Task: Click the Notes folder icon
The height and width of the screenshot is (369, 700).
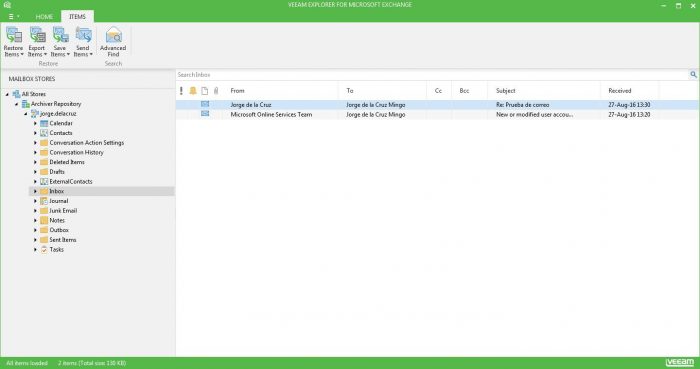Action: [44, 220]
